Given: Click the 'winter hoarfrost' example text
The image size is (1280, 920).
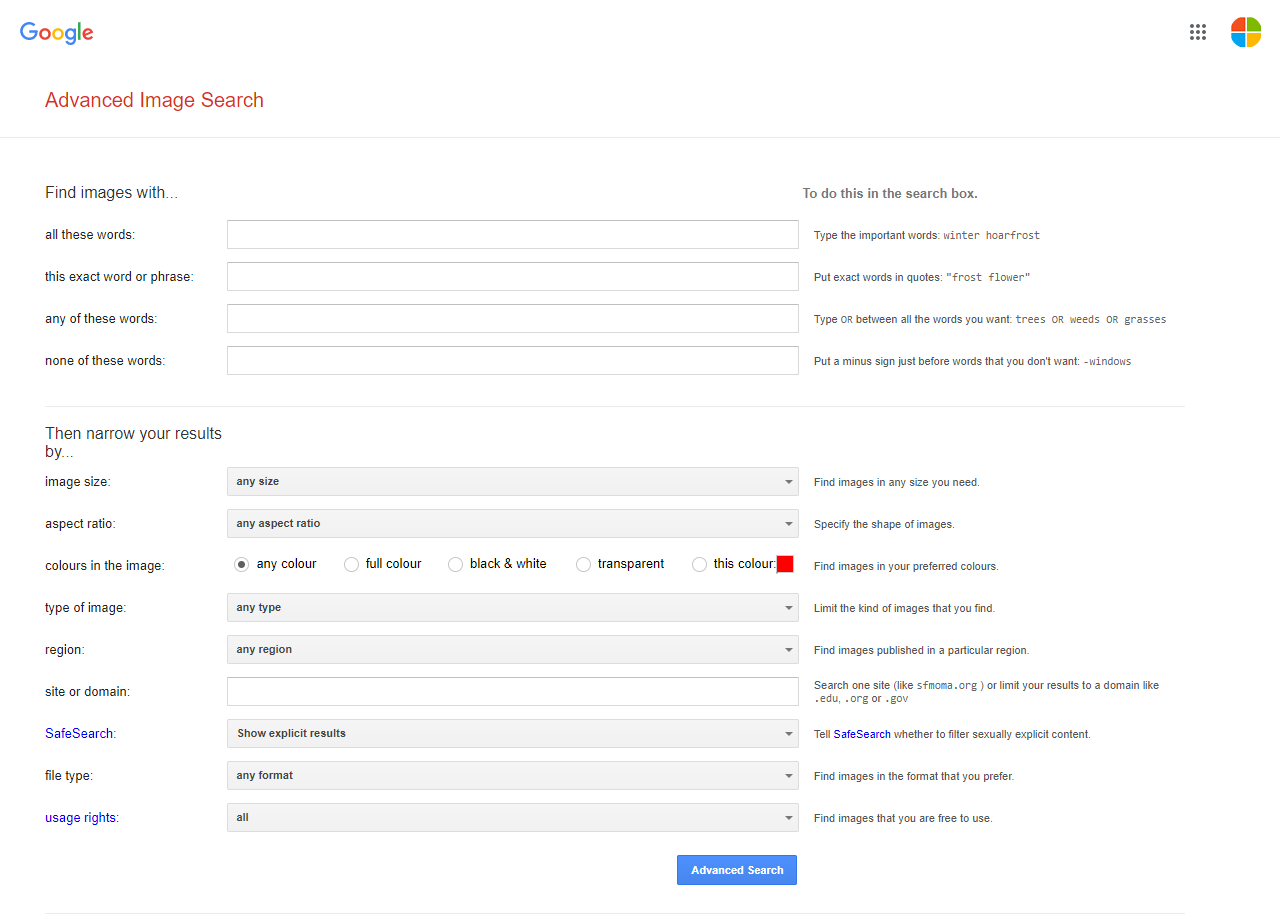Looking at the screenshot, I should (992, 236).
